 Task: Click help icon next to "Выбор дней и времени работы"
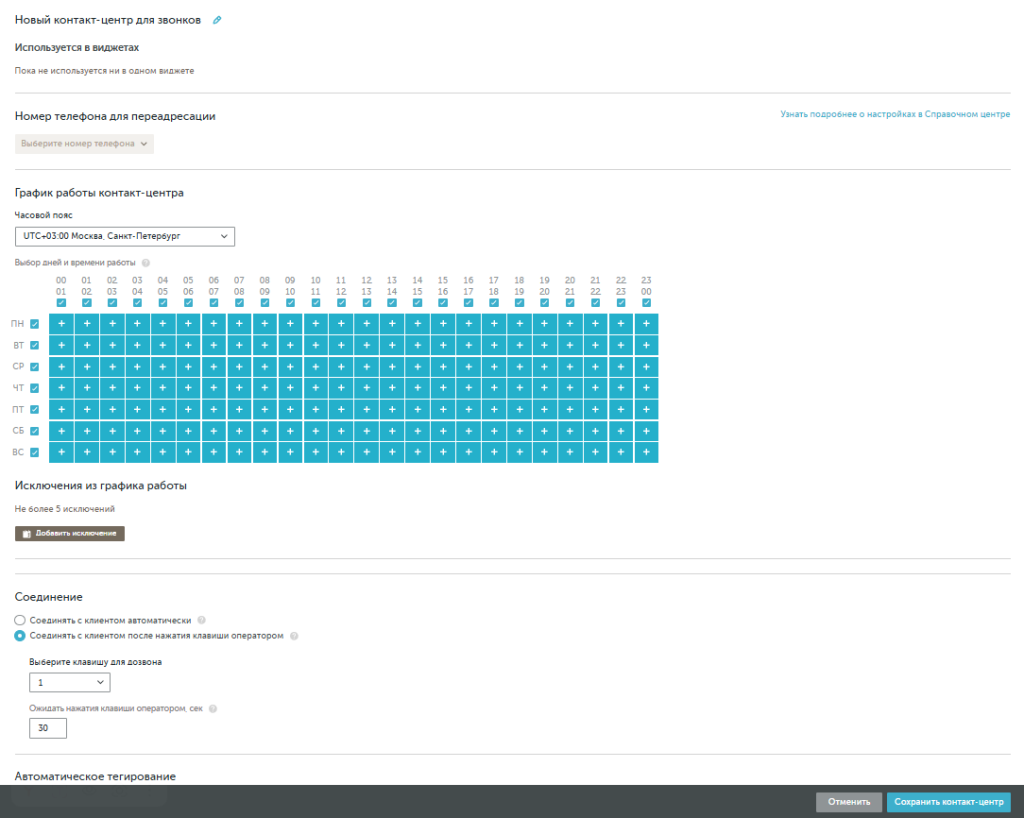(x=146, y=263)
